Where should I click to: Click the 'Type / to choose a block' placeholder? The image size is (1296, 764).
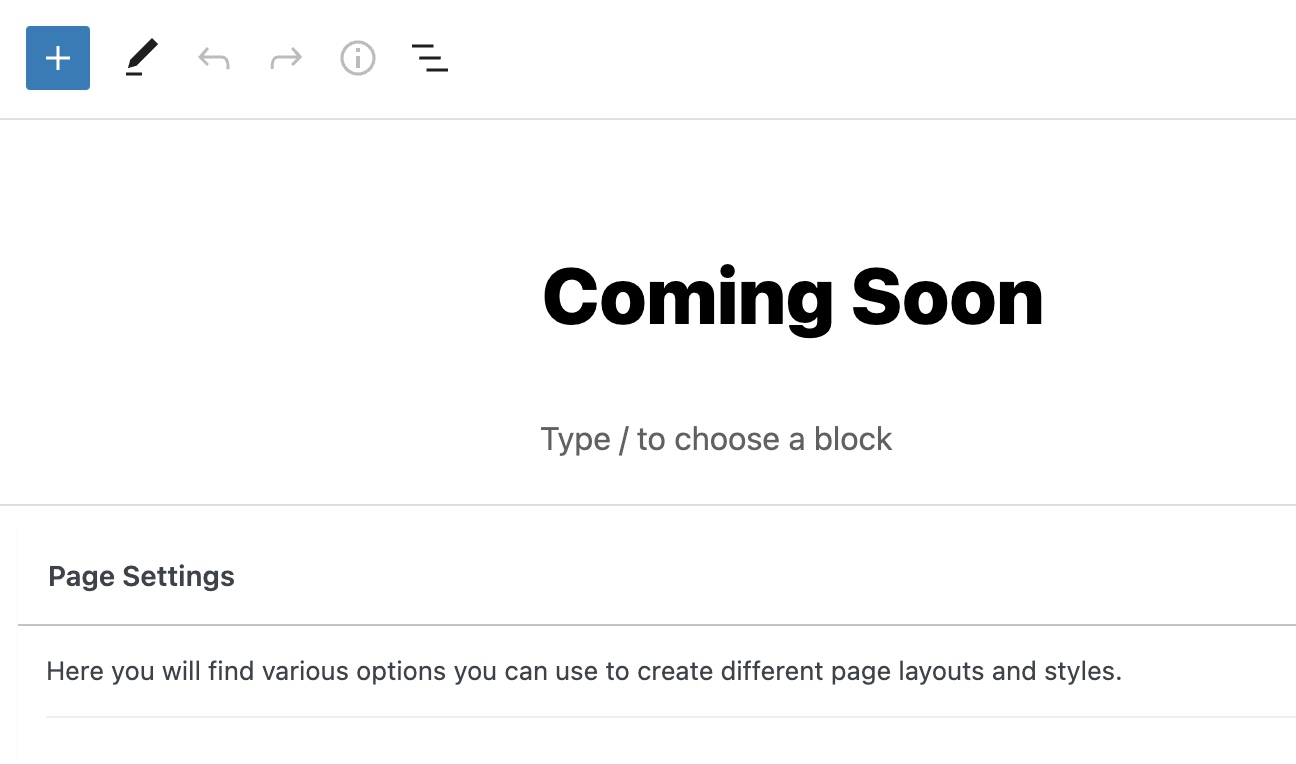tap(716, 439)
